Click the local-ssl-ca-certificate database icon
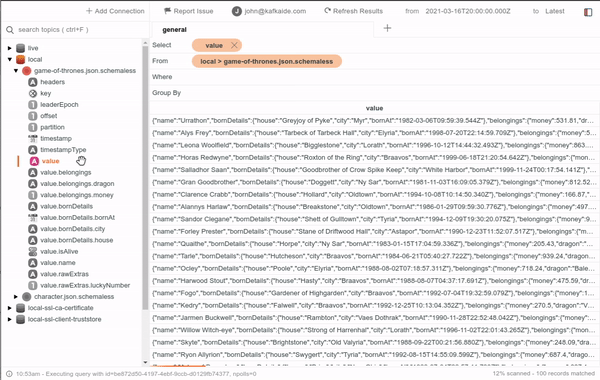The image size is (600, 380). pyautogui.click(x=21, y=308)
